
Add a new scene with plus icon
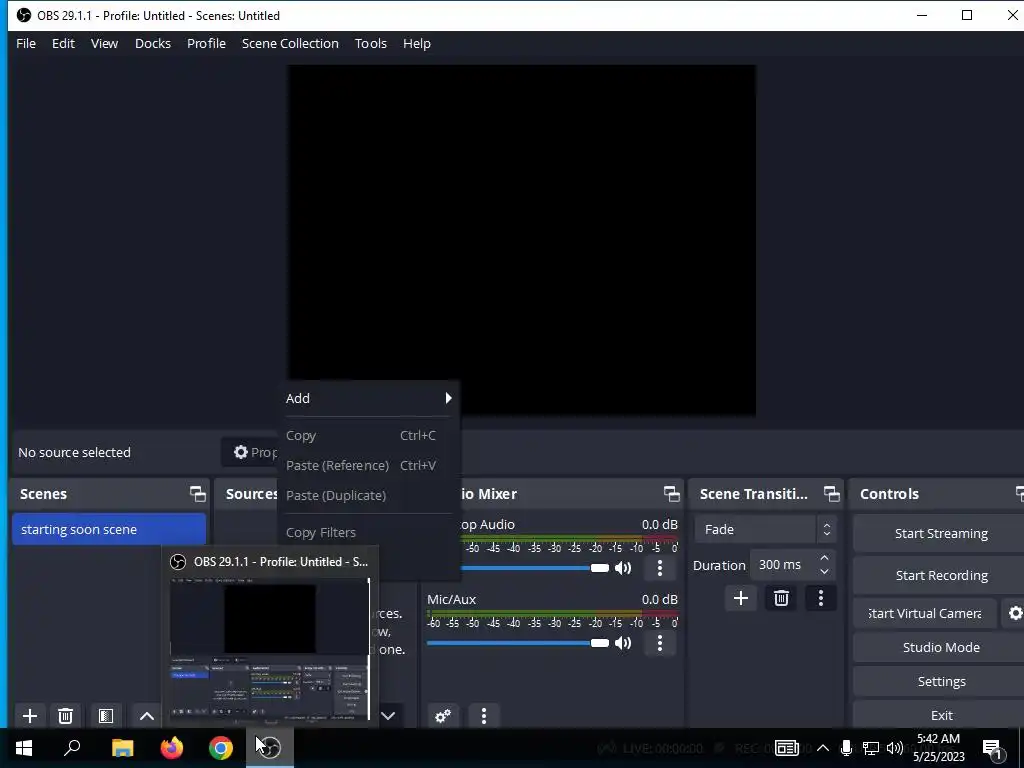(29, 716)
